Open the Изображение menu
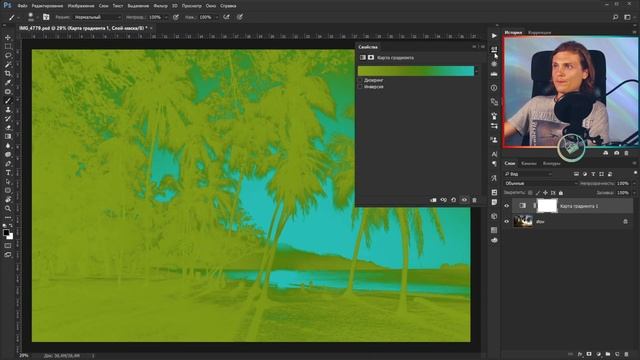 (81, 6)
